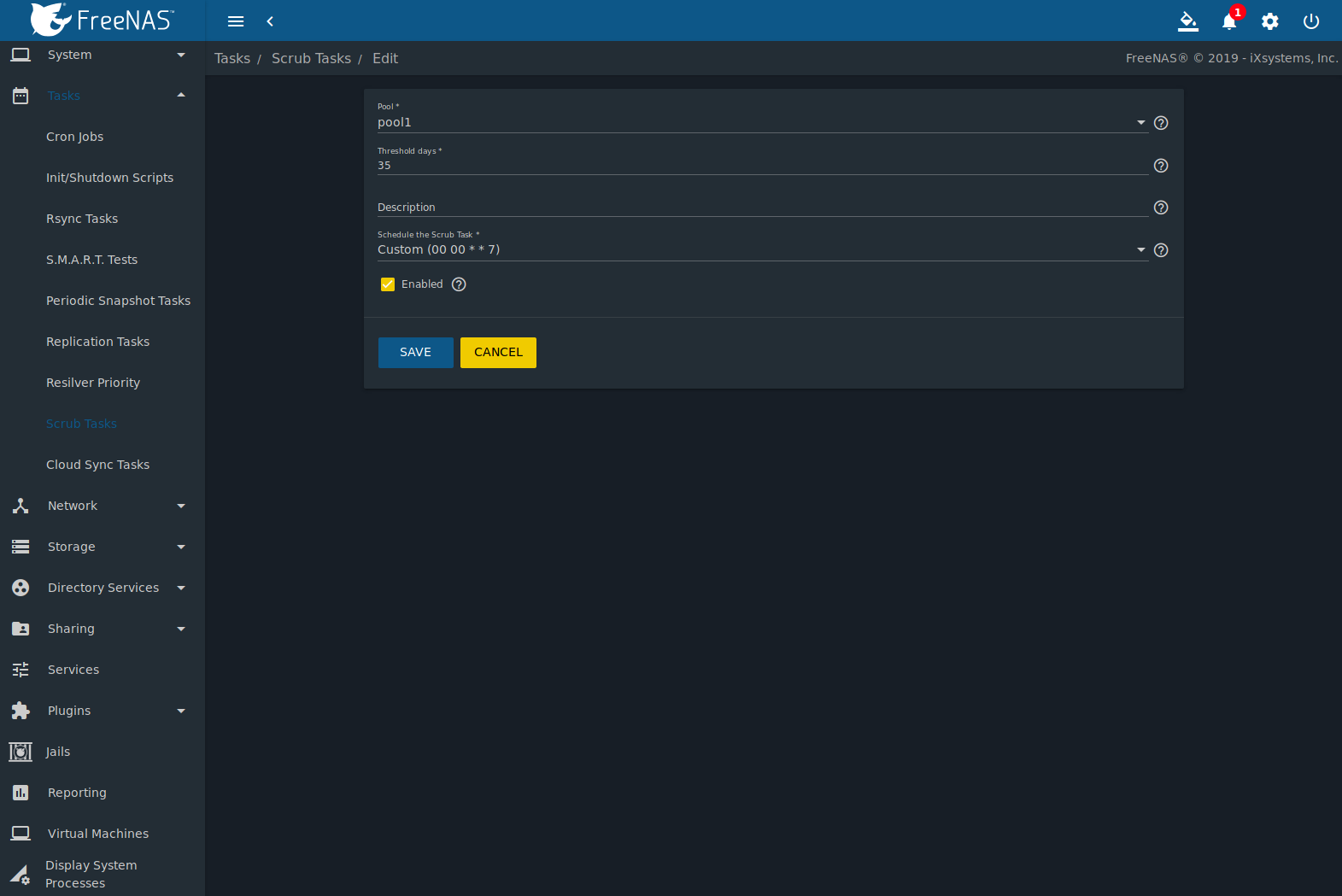Click the Directory Services icon

pyautogui.click(x=21, y=588)
